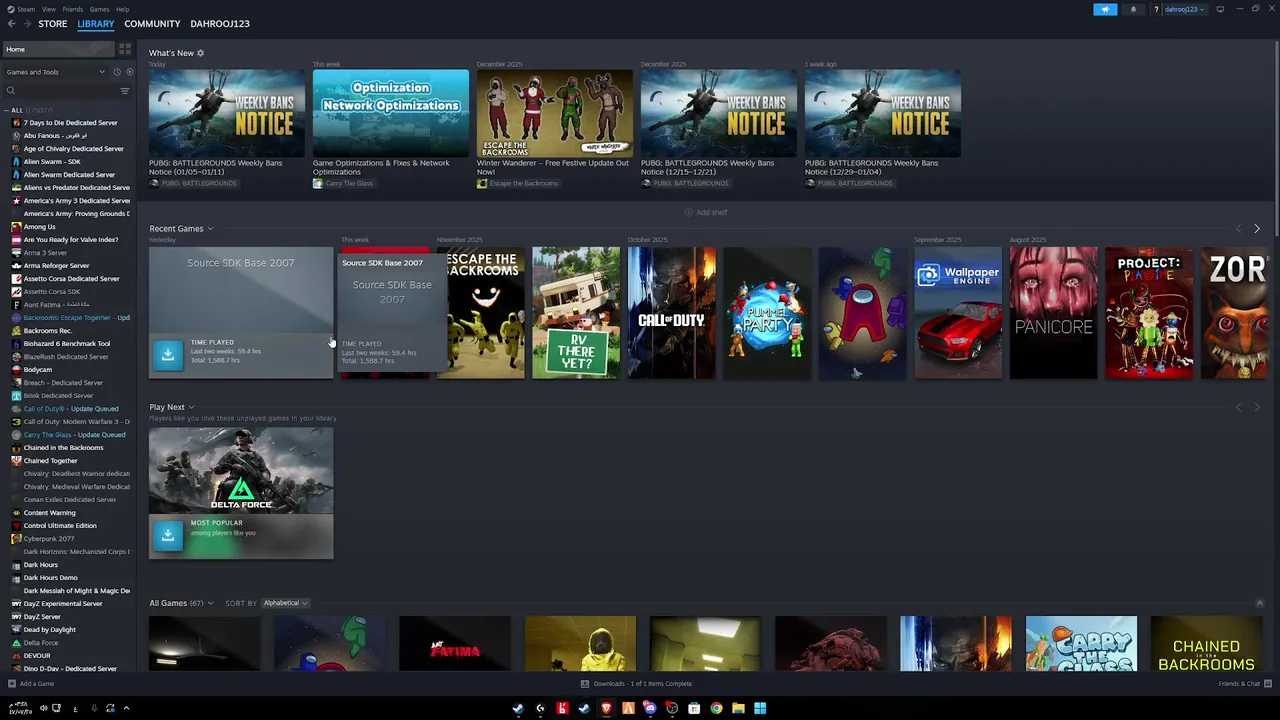Open Call of Duty recent game cover
This screenshot has height=720, width=1280.
[x=671, y=313]
